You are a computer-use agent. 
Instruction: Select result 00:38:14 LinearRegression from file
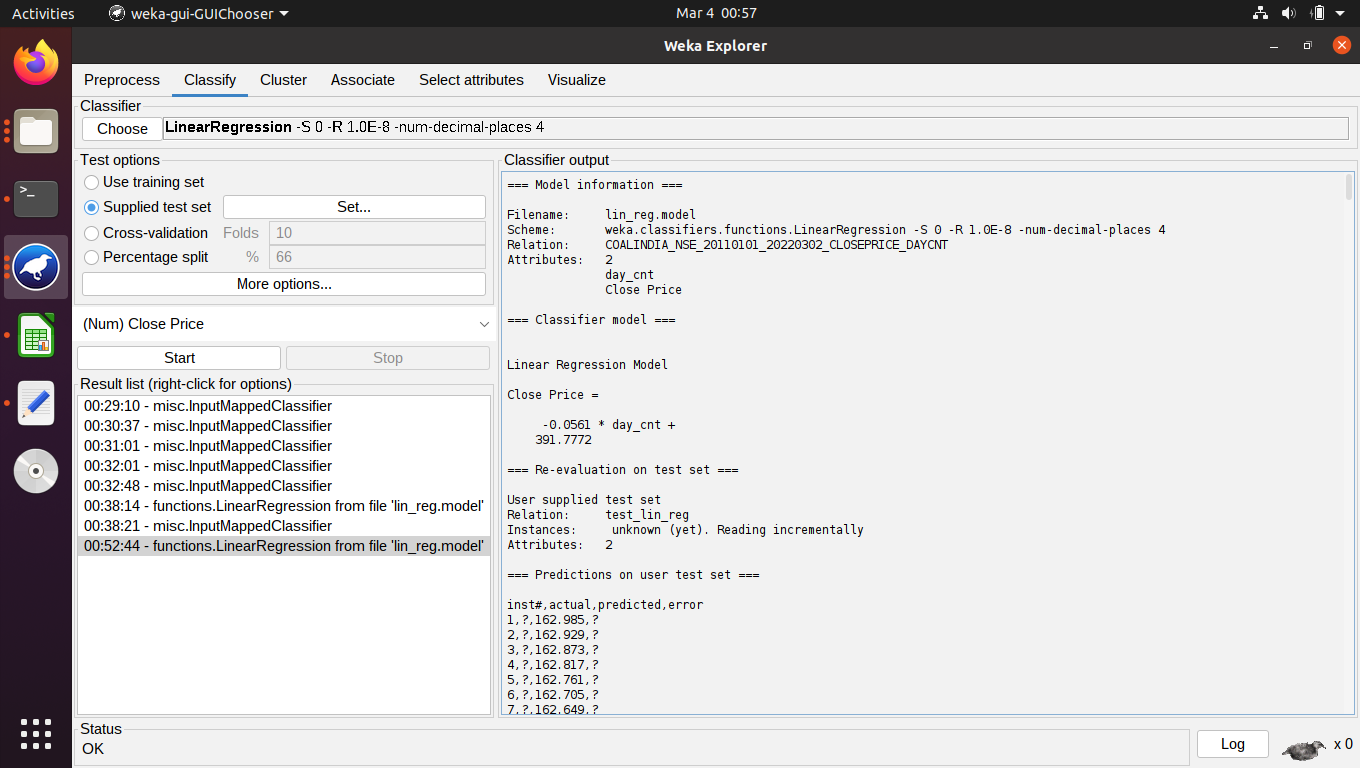click(284, 506)
